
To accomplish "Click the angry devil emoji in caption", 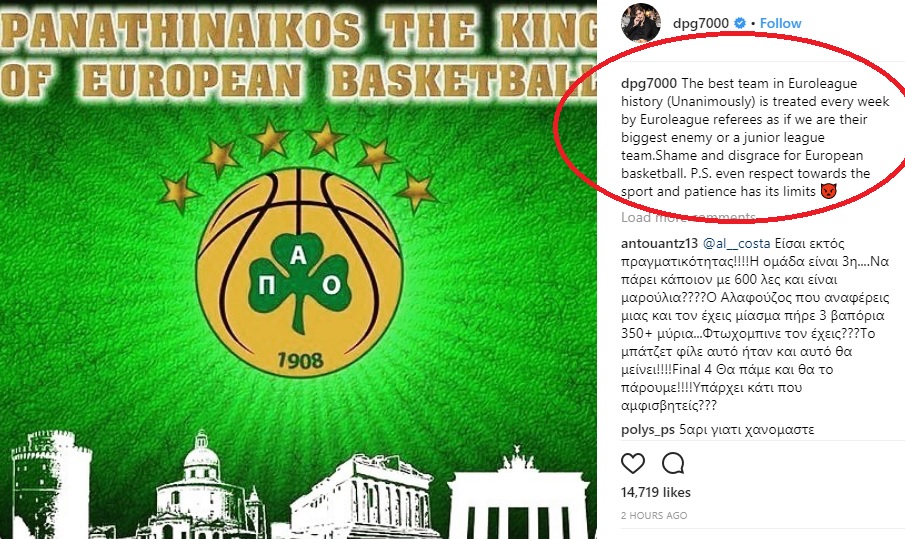I will pyautogui.click(x=828, y=192).
